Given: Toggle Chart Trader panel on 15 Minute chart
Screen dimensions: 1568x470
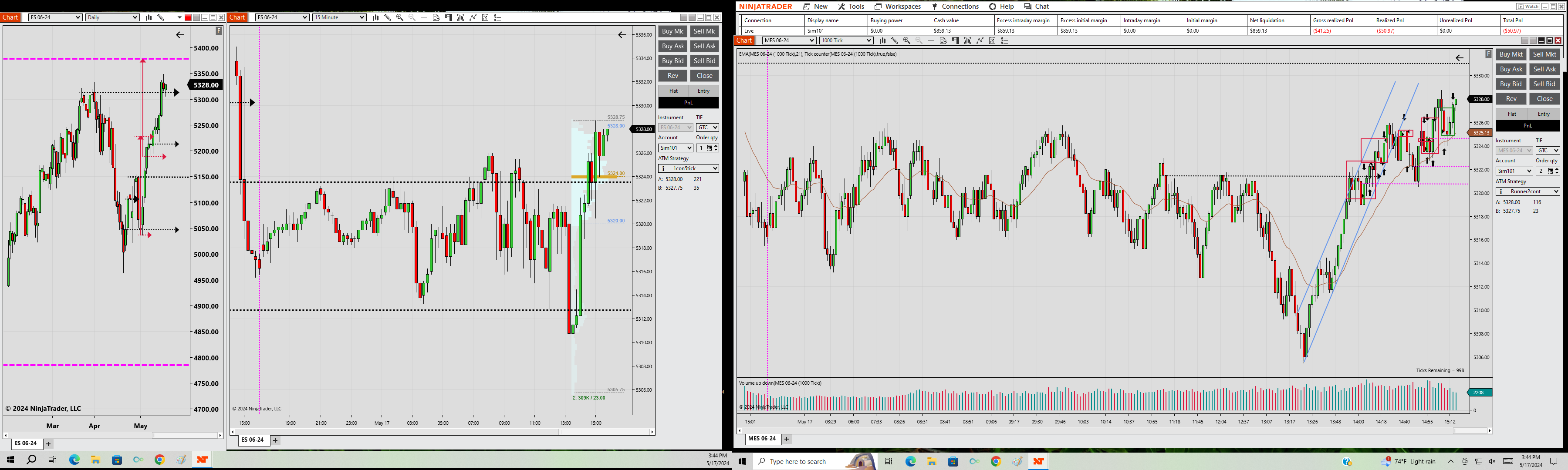Looking at the screenshot, I should (449, 18).
